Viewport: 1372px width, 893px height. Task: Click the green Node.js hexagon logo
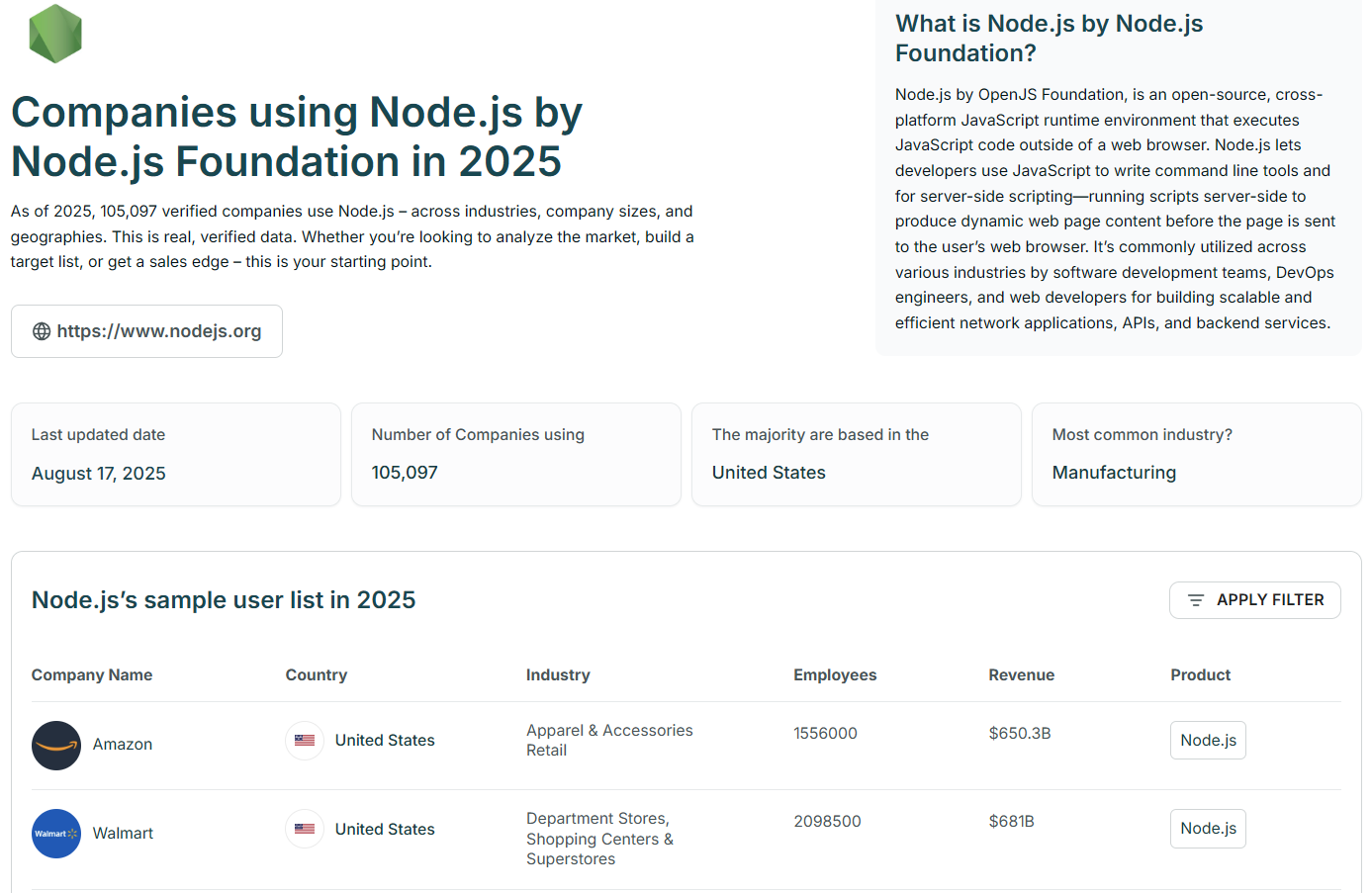click(x=55, y=33)
